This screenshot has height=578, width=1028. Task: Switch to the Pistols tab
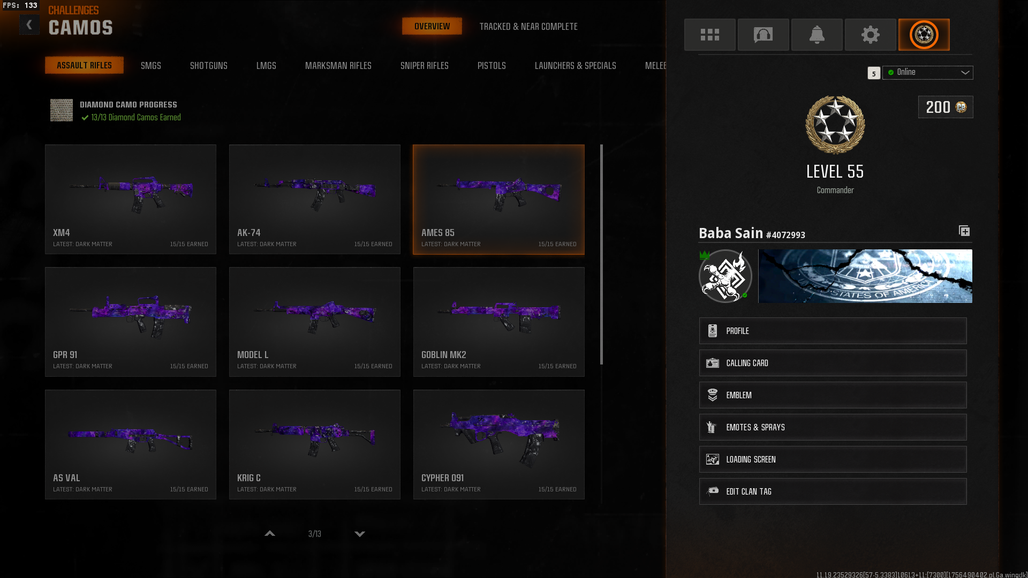pyautogui.click(x=492, y=66)
